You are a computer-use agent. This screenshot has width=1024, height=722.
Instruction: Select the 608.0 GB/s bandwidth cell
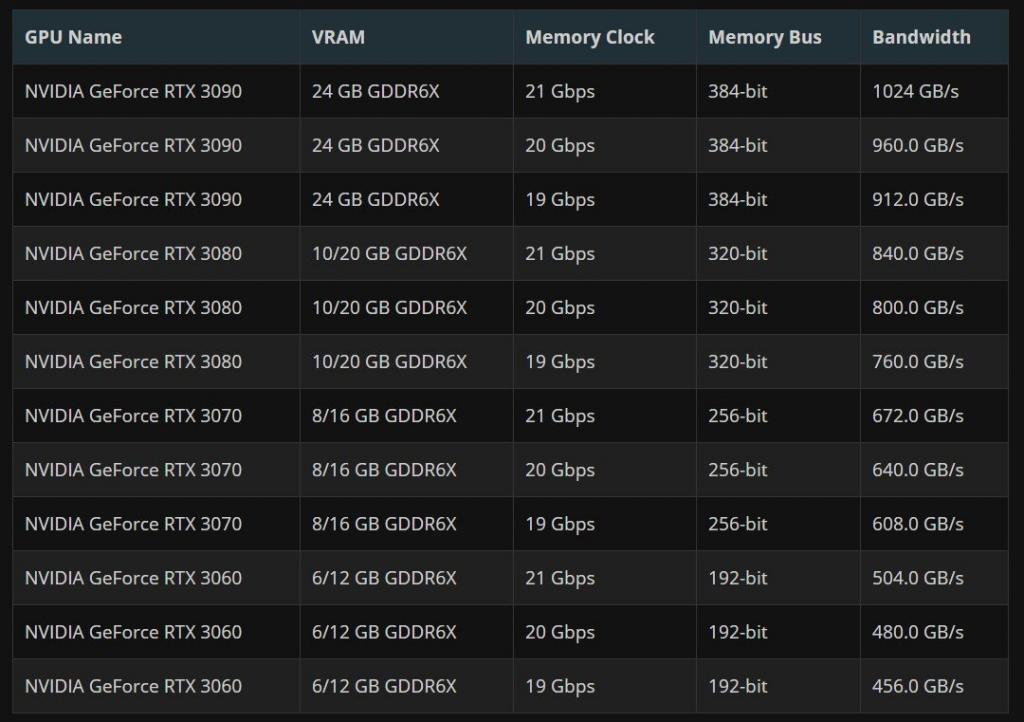(917, 523)
